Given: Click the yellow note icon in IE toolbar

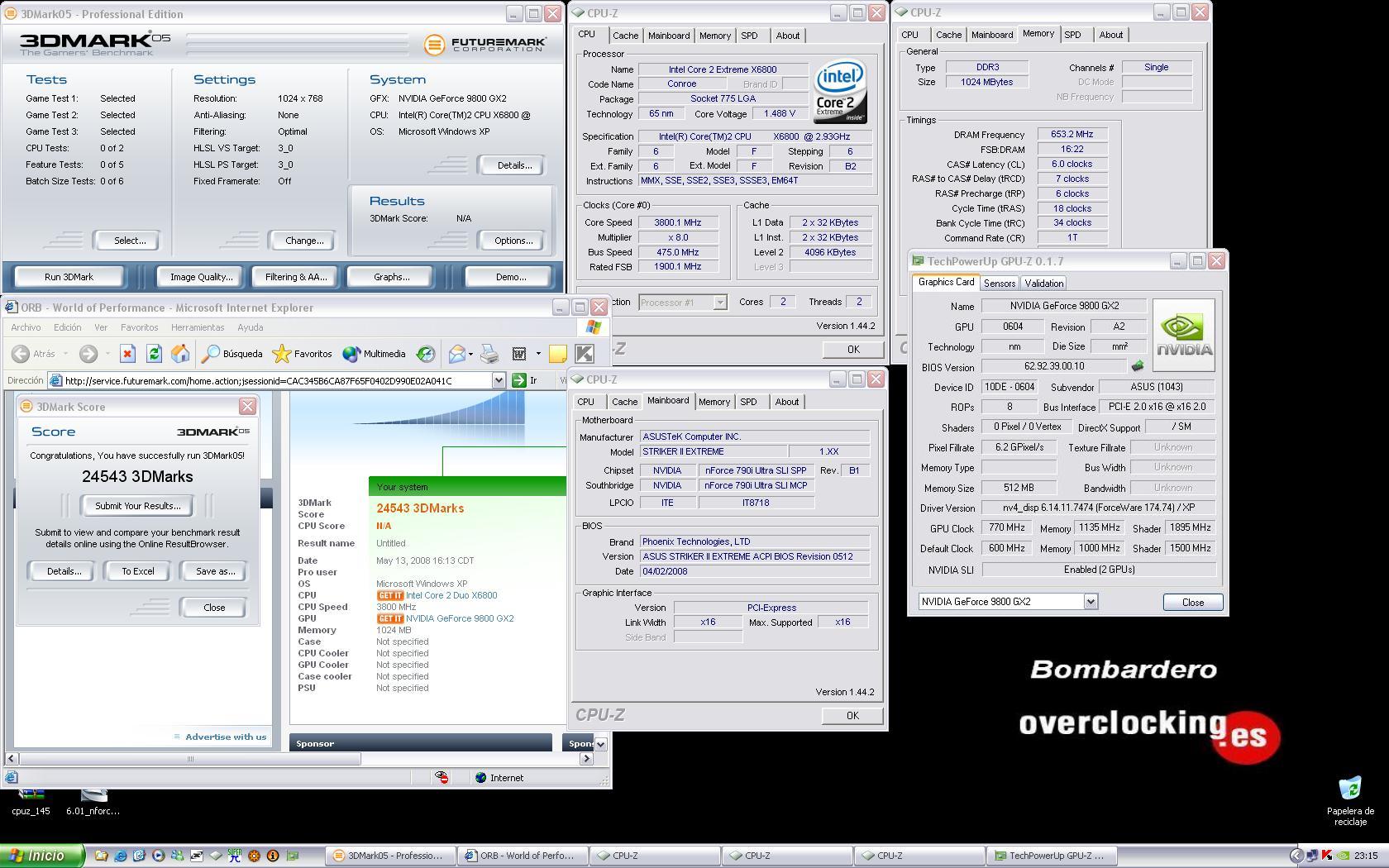Looking at the screenshot, I should click(x=558, y=354).
